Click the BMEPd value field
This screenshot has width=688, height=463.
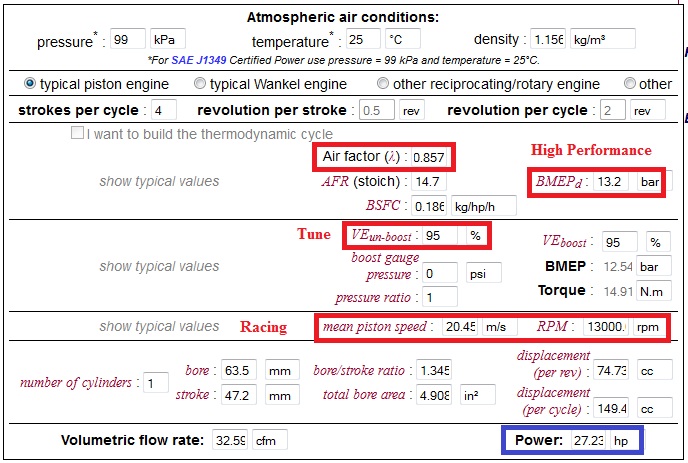click(x=612, y=182)
